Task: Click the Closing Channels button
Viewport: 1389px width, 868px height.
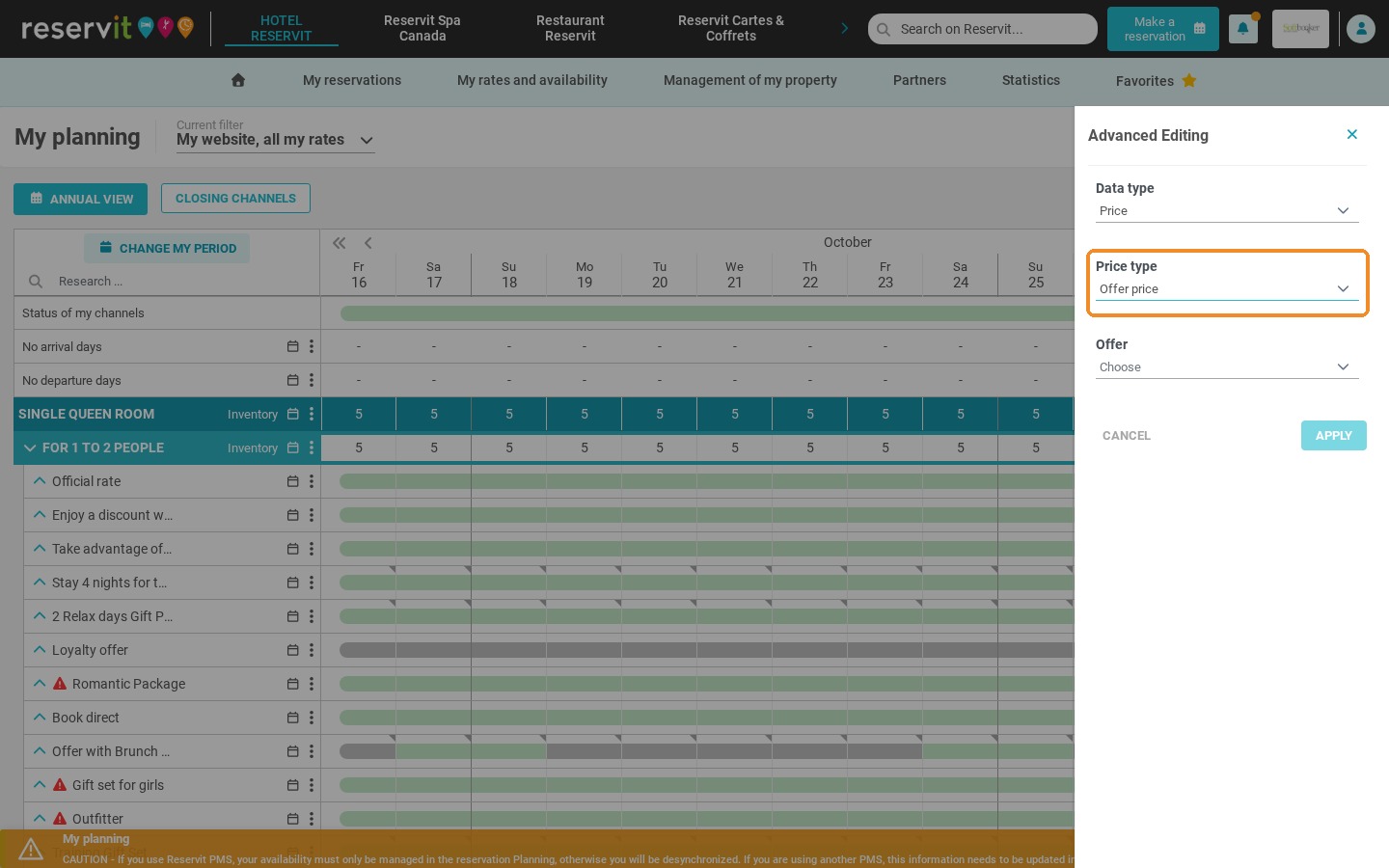Action: coord(235,198)
